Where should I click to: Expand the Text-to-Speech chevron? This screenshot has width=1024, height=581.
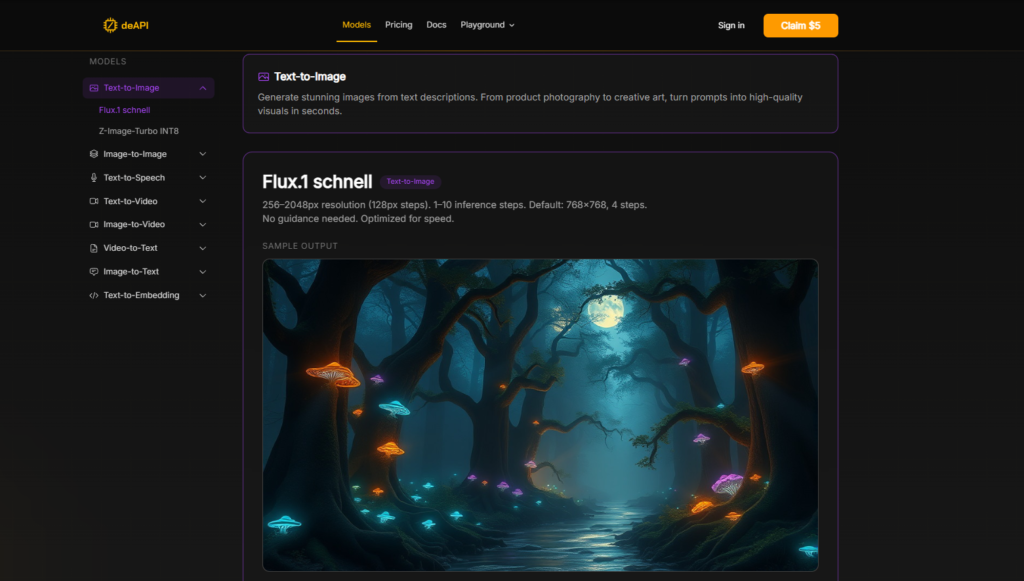(203, 178)
